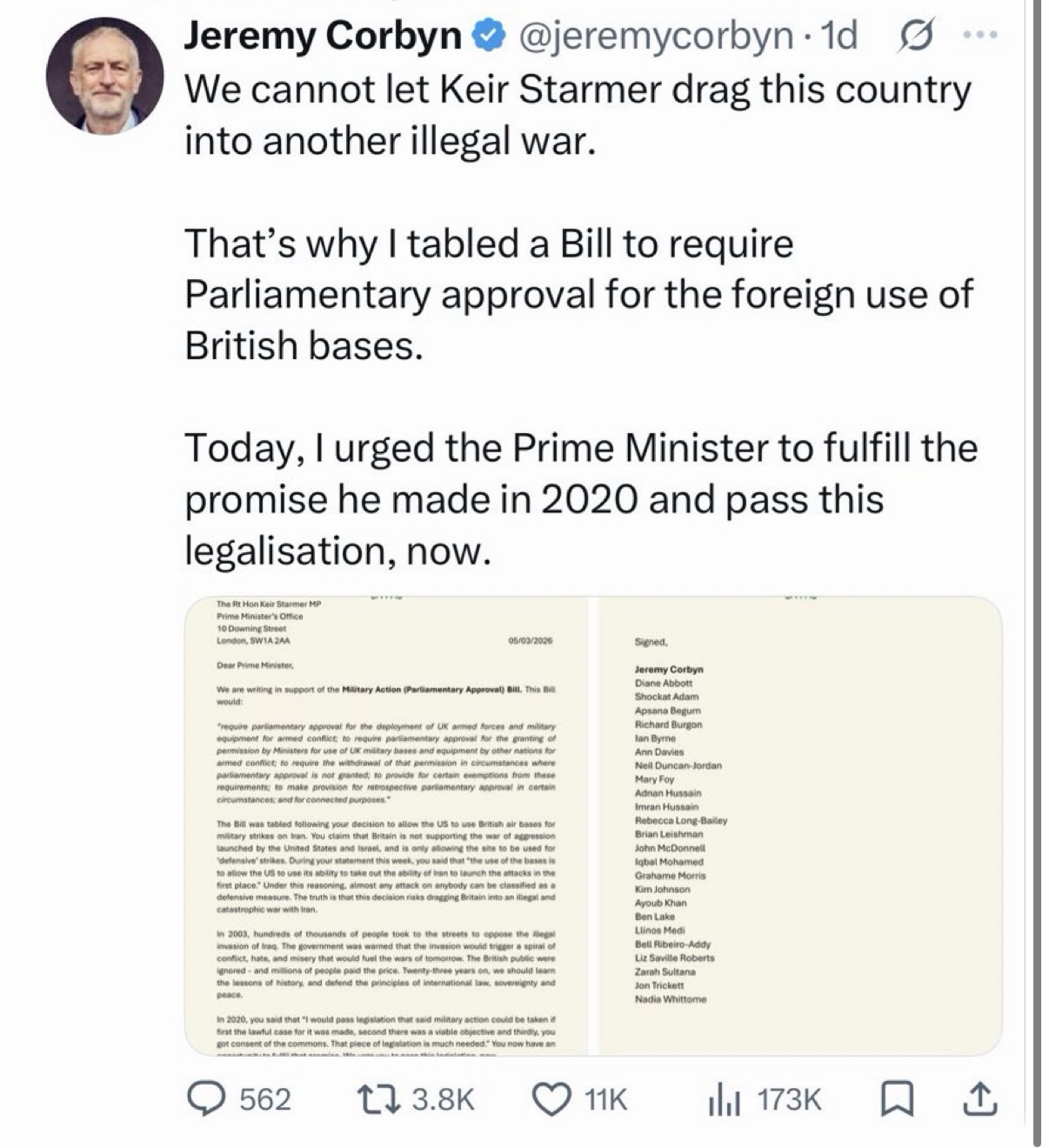Toggle the repost arrows icon
1049x1148 pixels.
point(380,1100)
